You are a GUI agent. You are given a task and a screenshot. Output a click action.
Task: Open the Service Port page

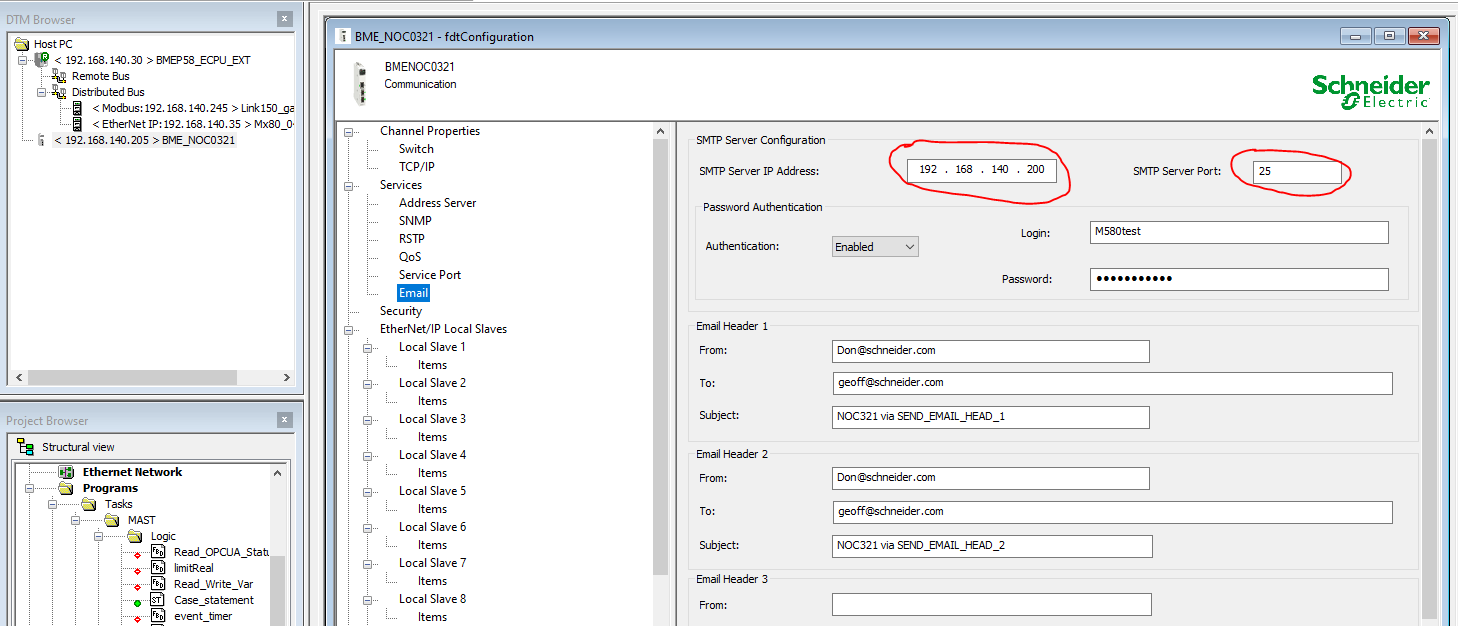click(x=430, y=275)
